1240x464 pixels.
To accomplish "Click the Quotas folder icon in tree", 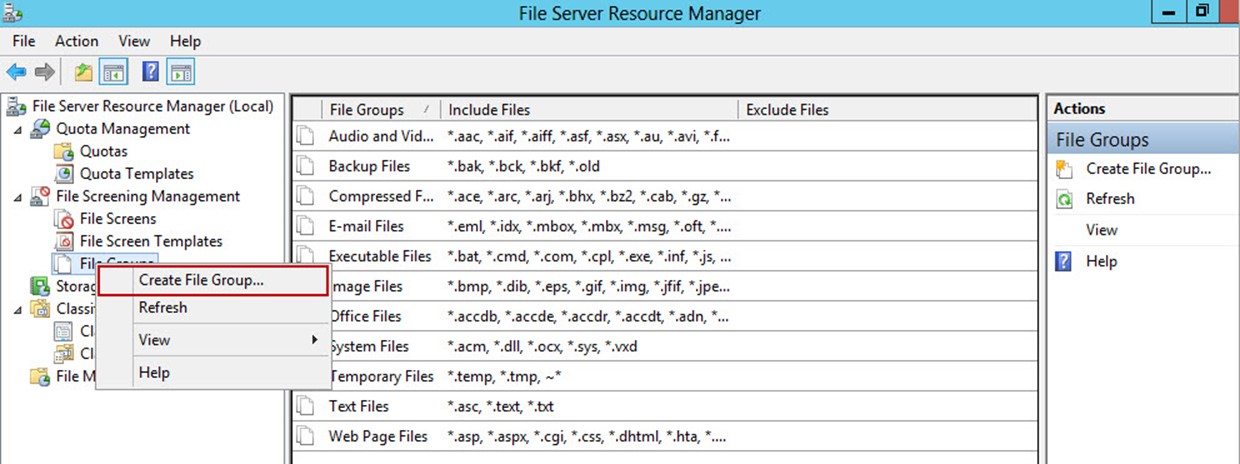I will 63,151.
